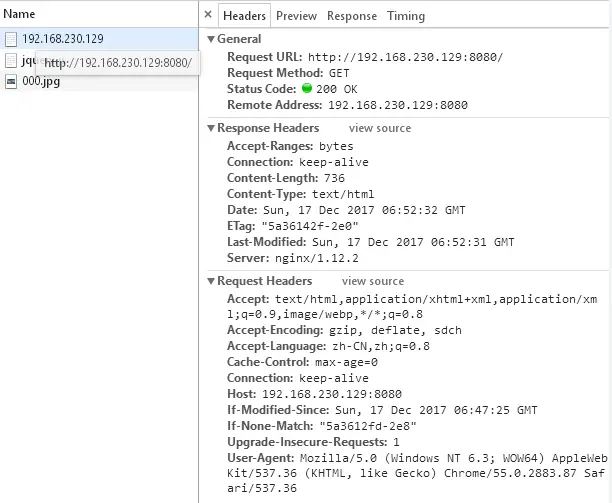Switch to the Preview tab
The height and width of the screenshot is (503, 612).
(296, 16)
